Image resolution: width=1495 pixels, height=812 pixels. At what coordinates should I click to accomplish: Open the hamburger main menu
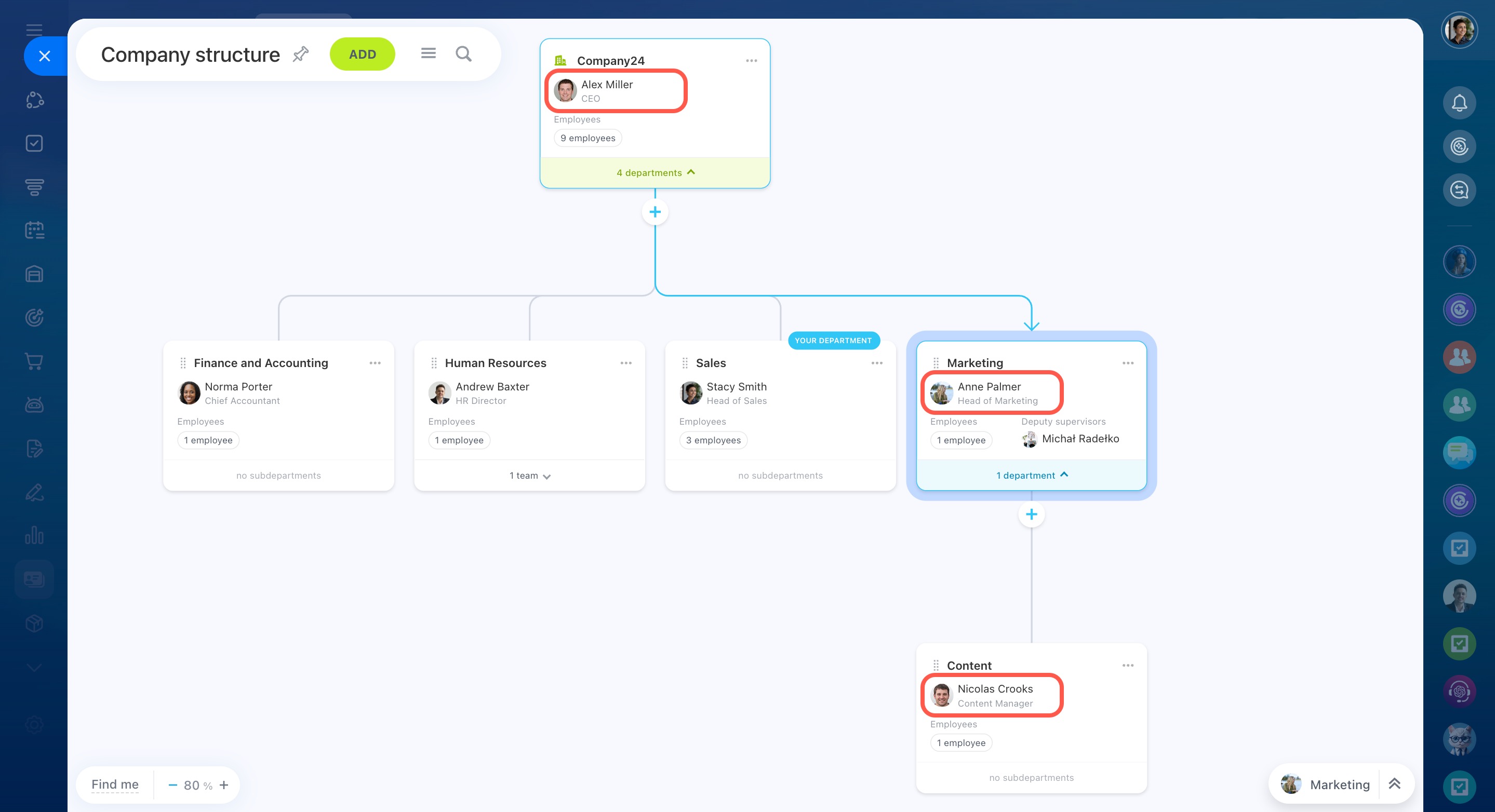(x=34, y=30)
